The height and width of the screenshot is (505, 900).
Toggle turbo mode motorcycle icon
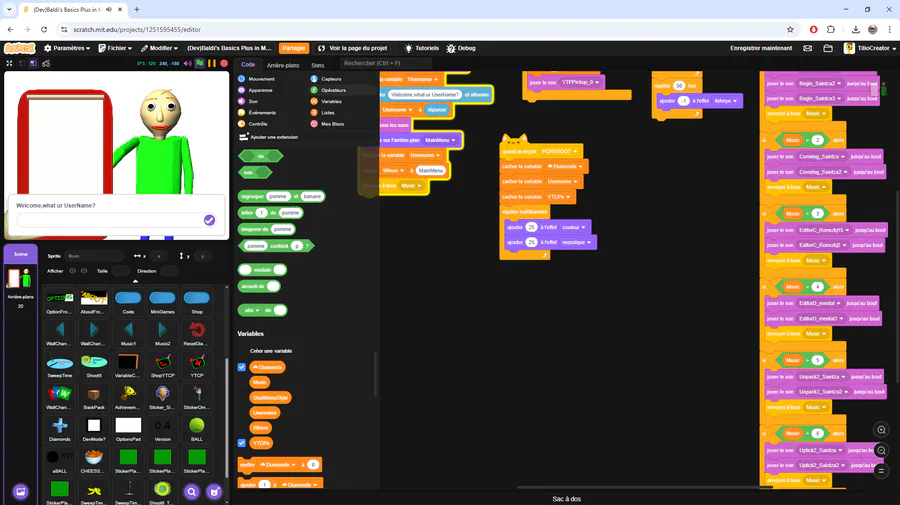[46, 63]
